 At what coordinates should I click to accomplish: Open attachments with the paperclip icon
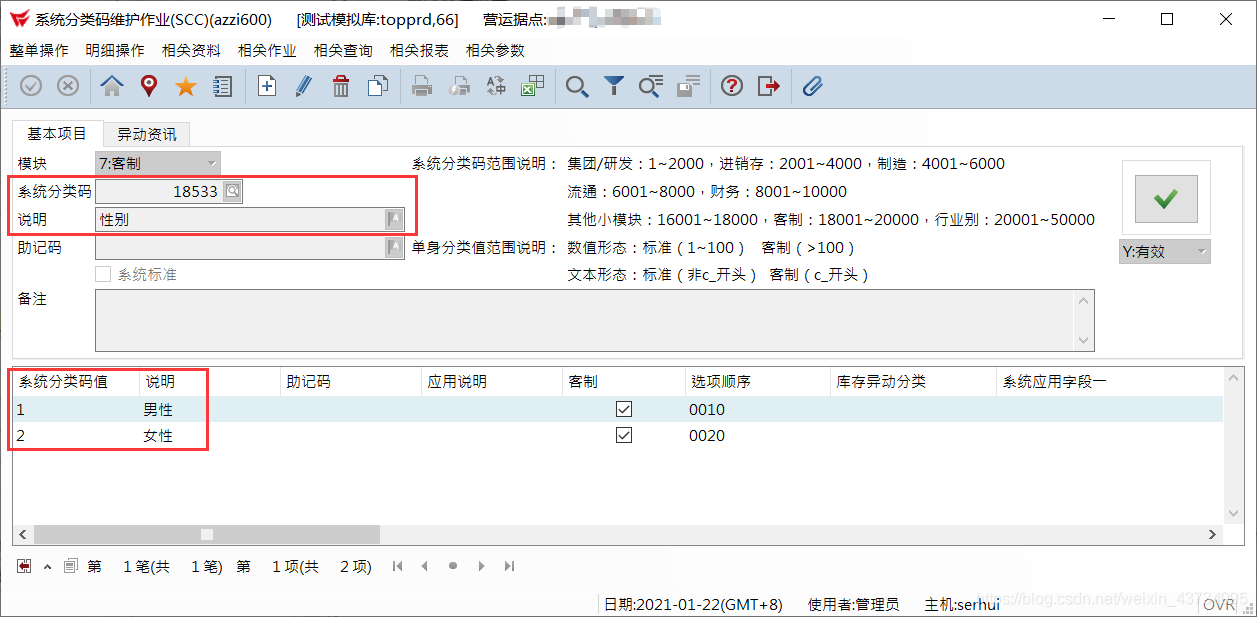click(812, 86)
